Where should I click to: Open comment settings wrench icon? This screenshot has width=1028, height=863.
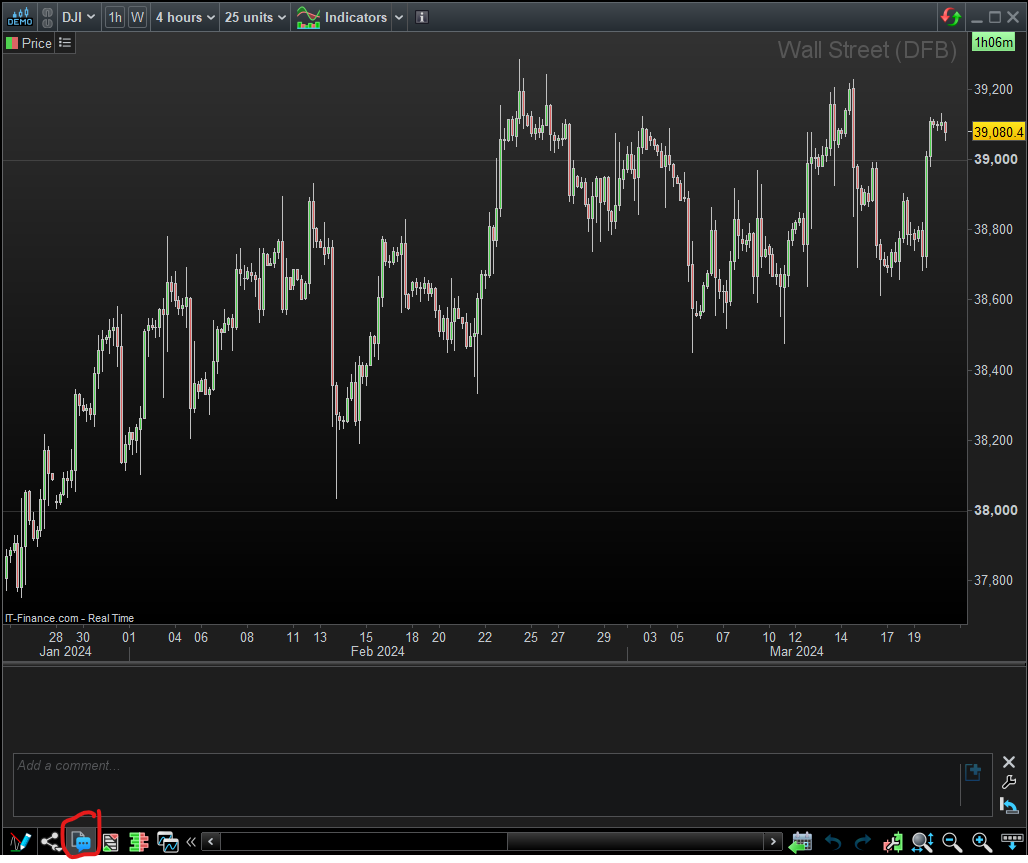coord(1009,782)
